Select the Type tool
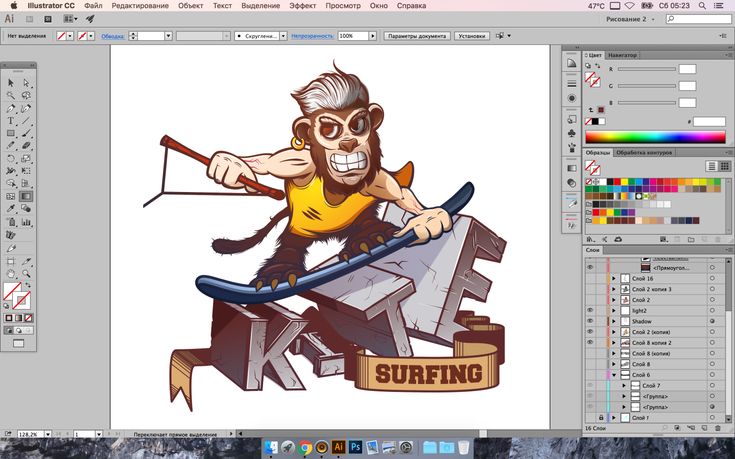Screen dimensions: 735x459 (11, 121)
